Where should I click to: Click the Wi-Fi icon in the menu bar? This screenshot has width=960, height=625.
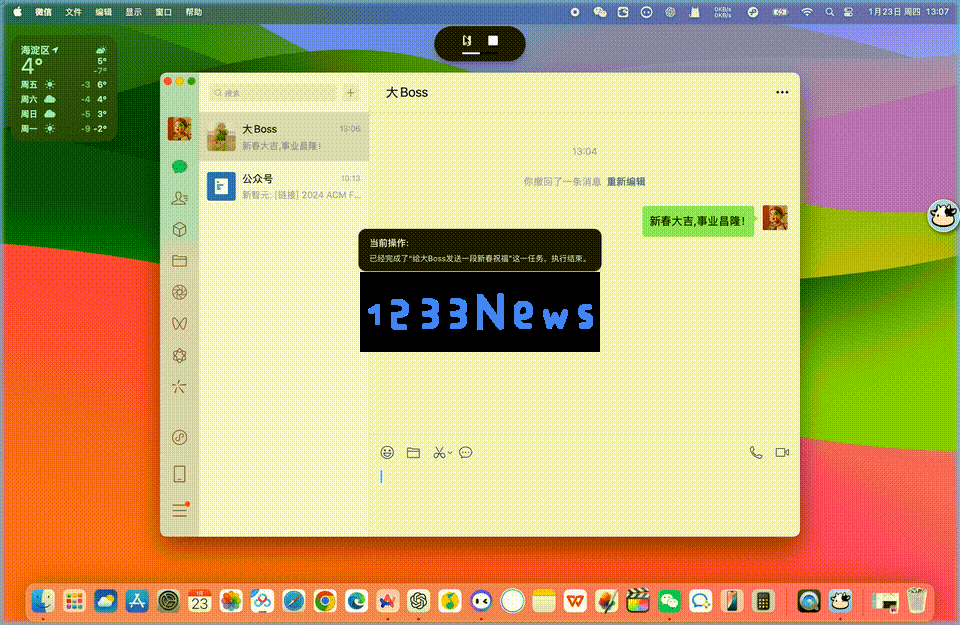point(807,12)
